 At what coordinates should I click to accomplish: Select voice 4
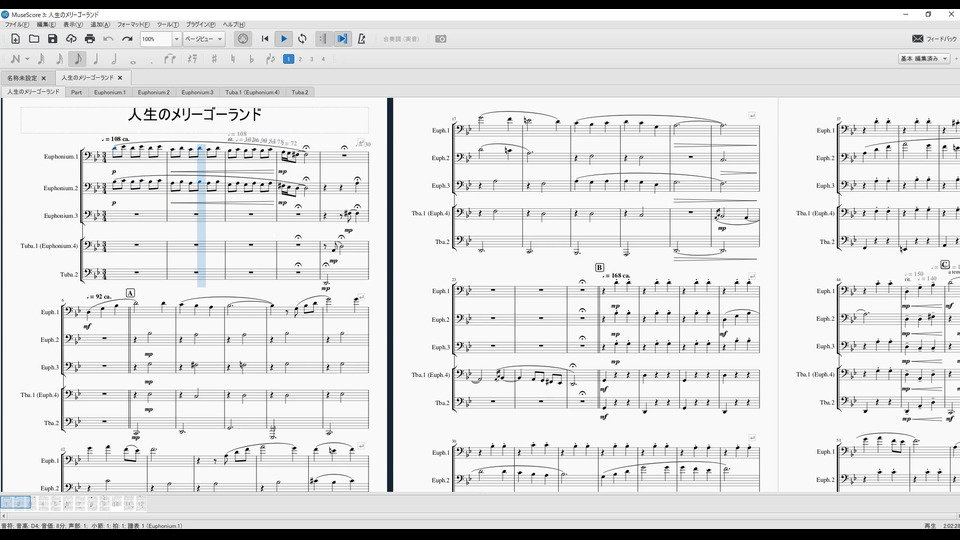323,59
